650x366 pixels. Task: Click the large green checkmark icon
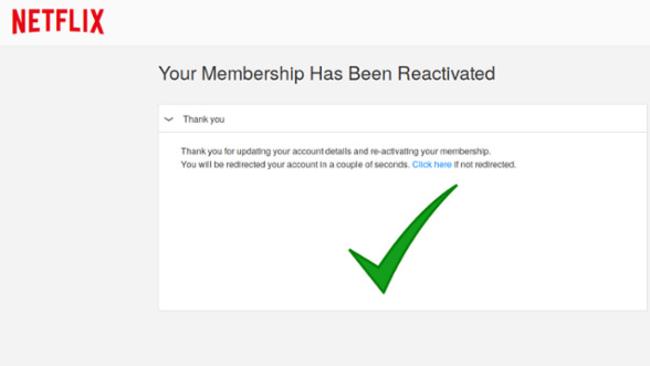click(403, 239)
